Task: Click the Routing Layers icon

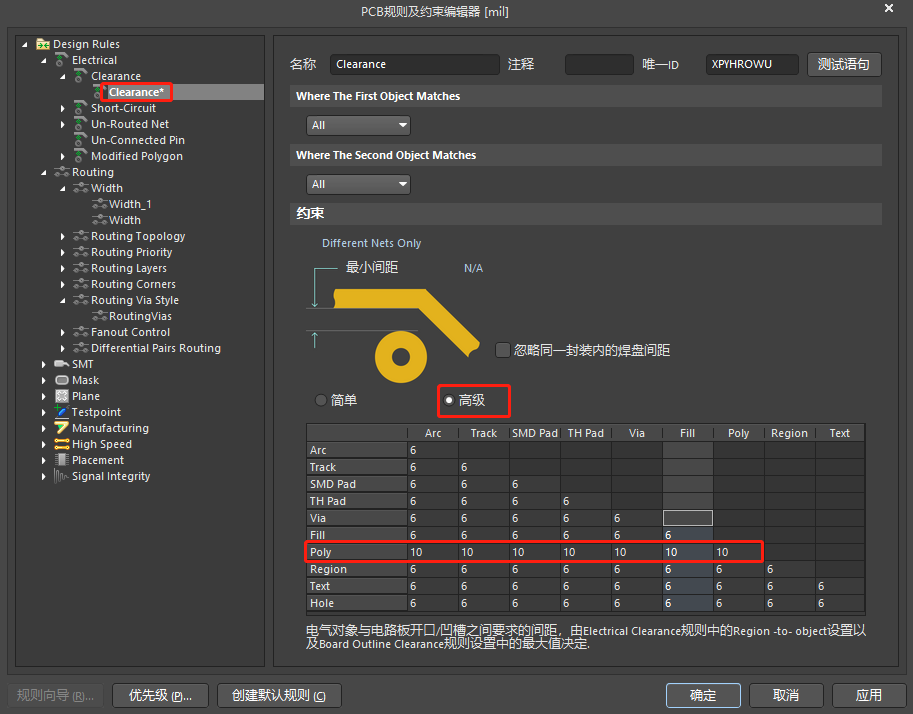Action: click(x=80, y=268)
